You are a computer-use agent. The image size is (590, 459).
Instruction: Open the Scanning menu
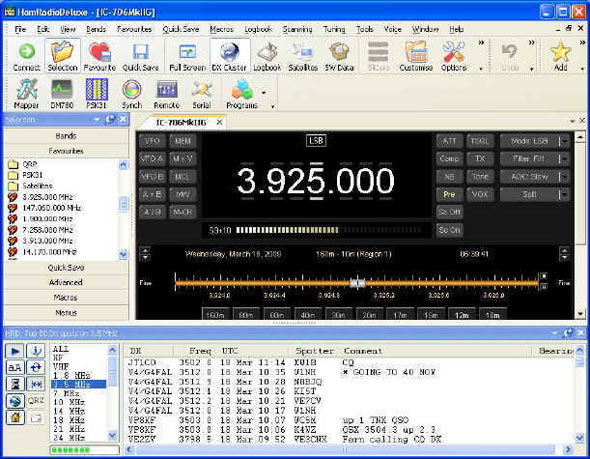pyautogui.click(x=297, y=29)
